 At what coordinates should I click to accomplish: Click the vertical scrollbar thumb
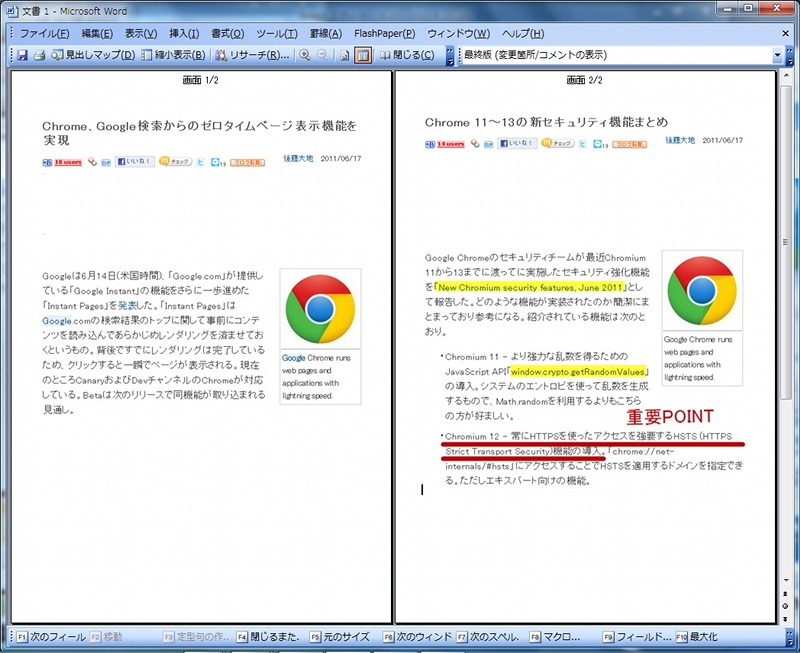coord(786,242)
